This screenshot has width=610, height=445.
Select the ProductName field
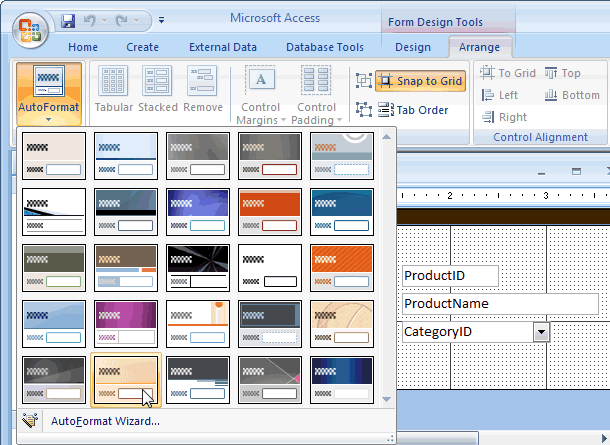point(500,304)
